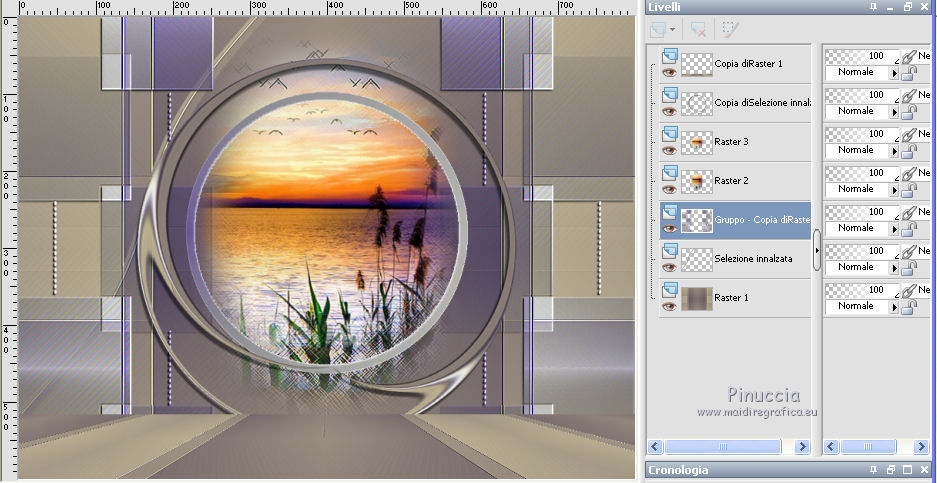Image resolution: width=937 pixels, height=483 pixels.
Task: Open blend mode dropdown for Raster 2
Action: (895, 189)
